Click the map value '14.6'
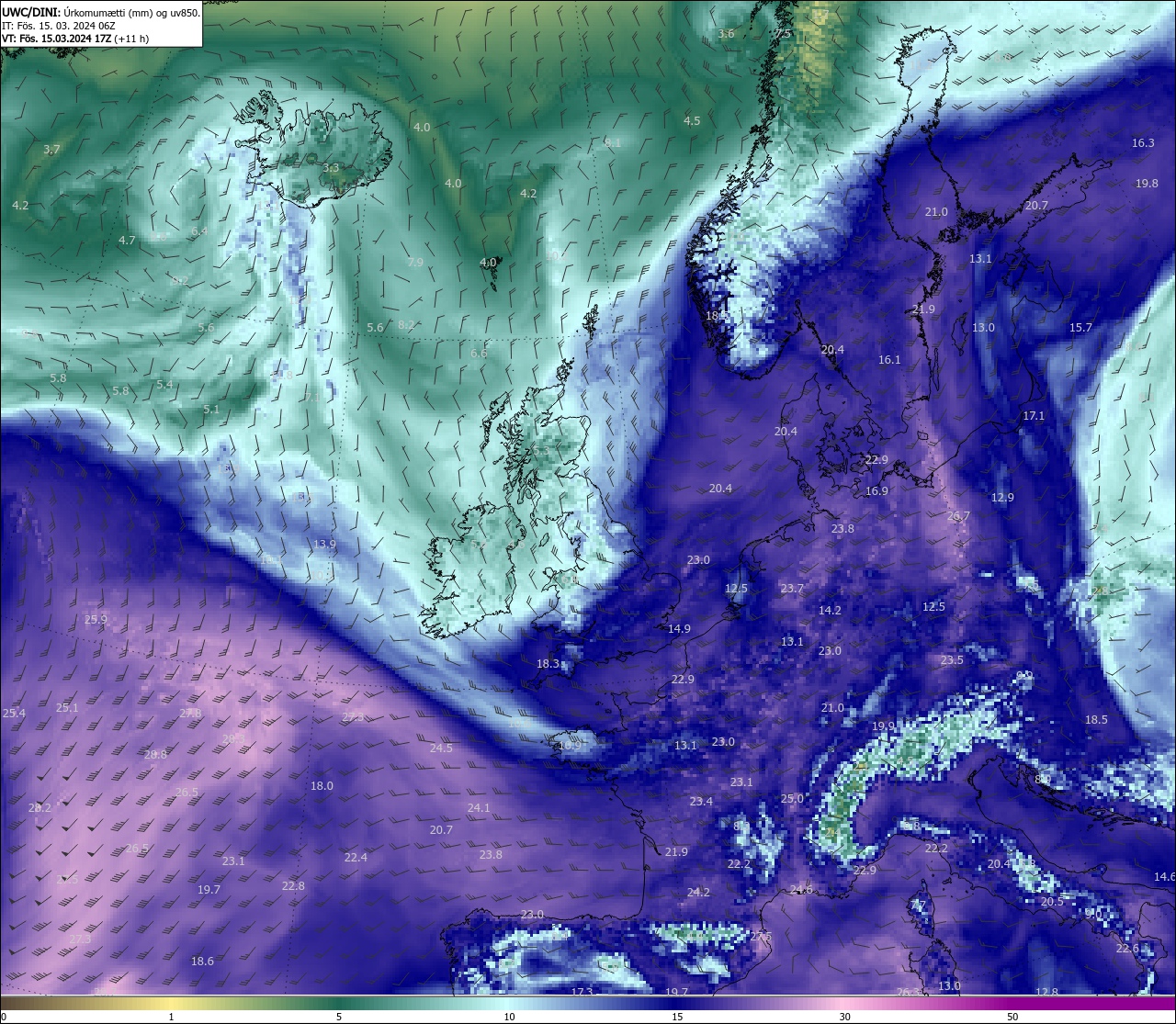This screenshot has height=1024, width=1176. (1164, 878)
